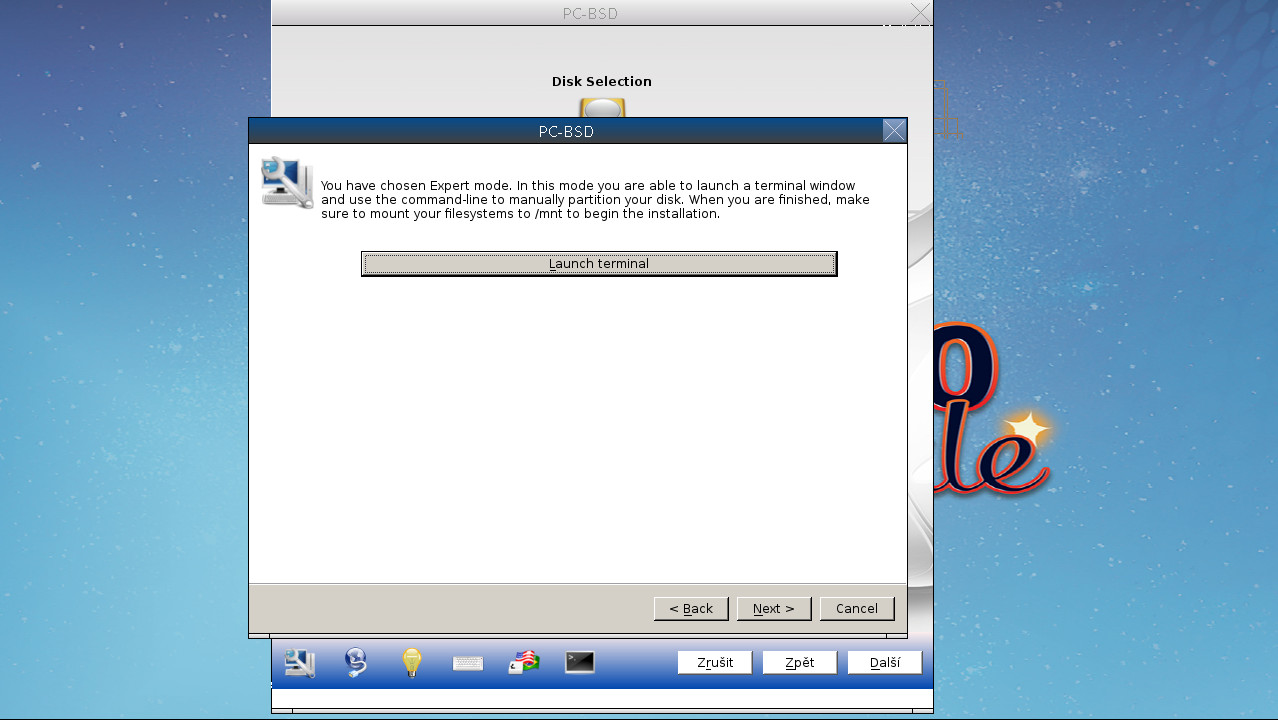Cancel the Expert mode dialog
The width and height of the screenshot is (1278, 720).
tap(857, 608)
